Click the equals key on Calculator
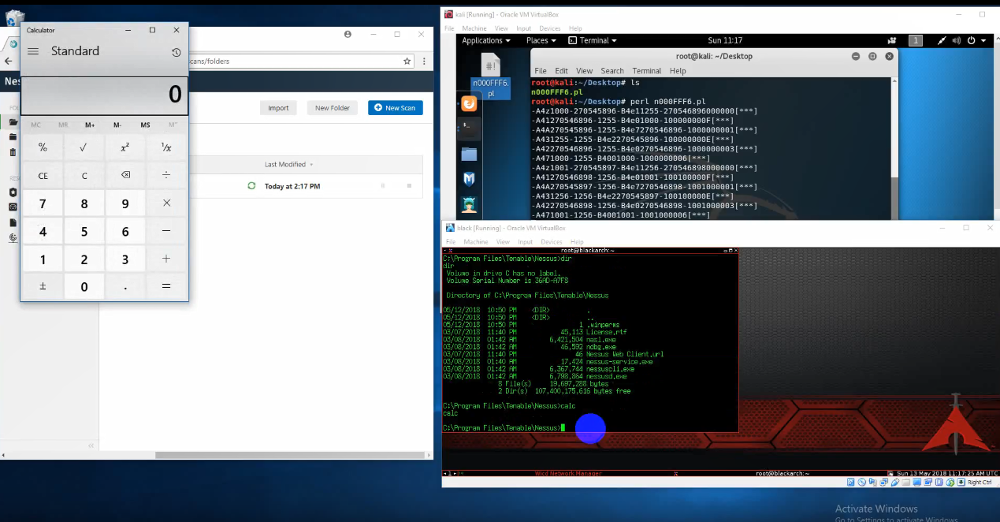The image size is (1000, 522). point(166,287)
